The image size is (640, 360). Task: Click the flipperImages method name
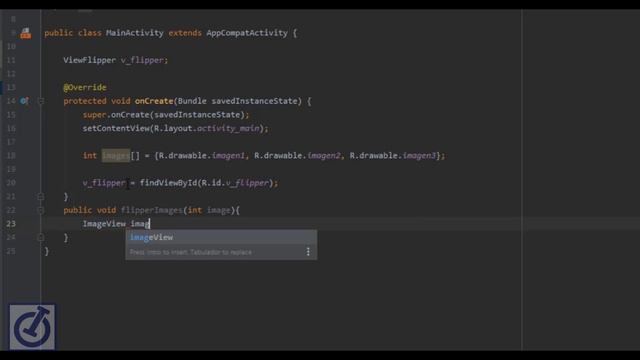pyautogui.click(x=151, y=210)
